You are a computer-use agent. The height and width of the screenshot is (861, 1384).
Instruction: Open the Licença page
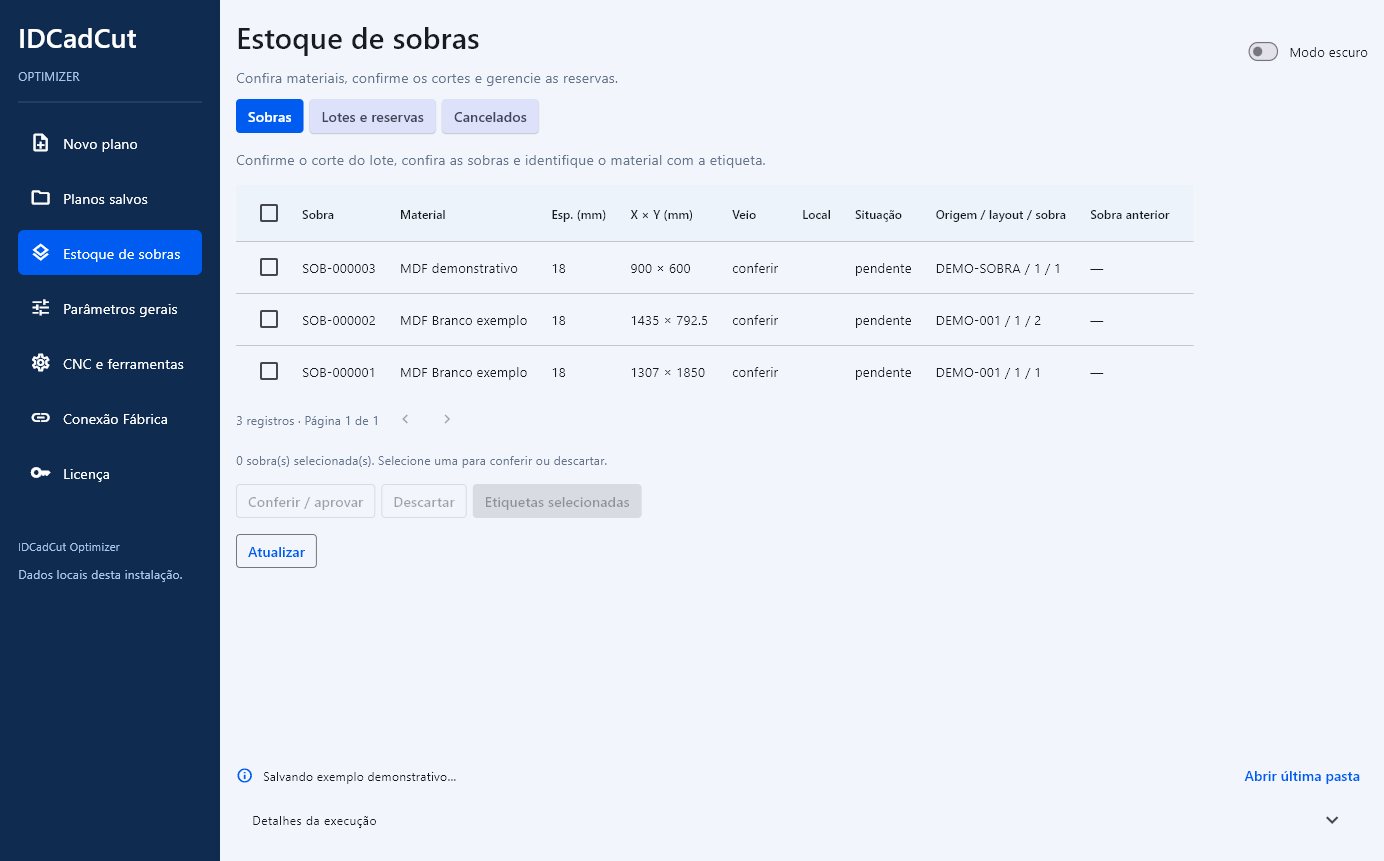[110, 473]
